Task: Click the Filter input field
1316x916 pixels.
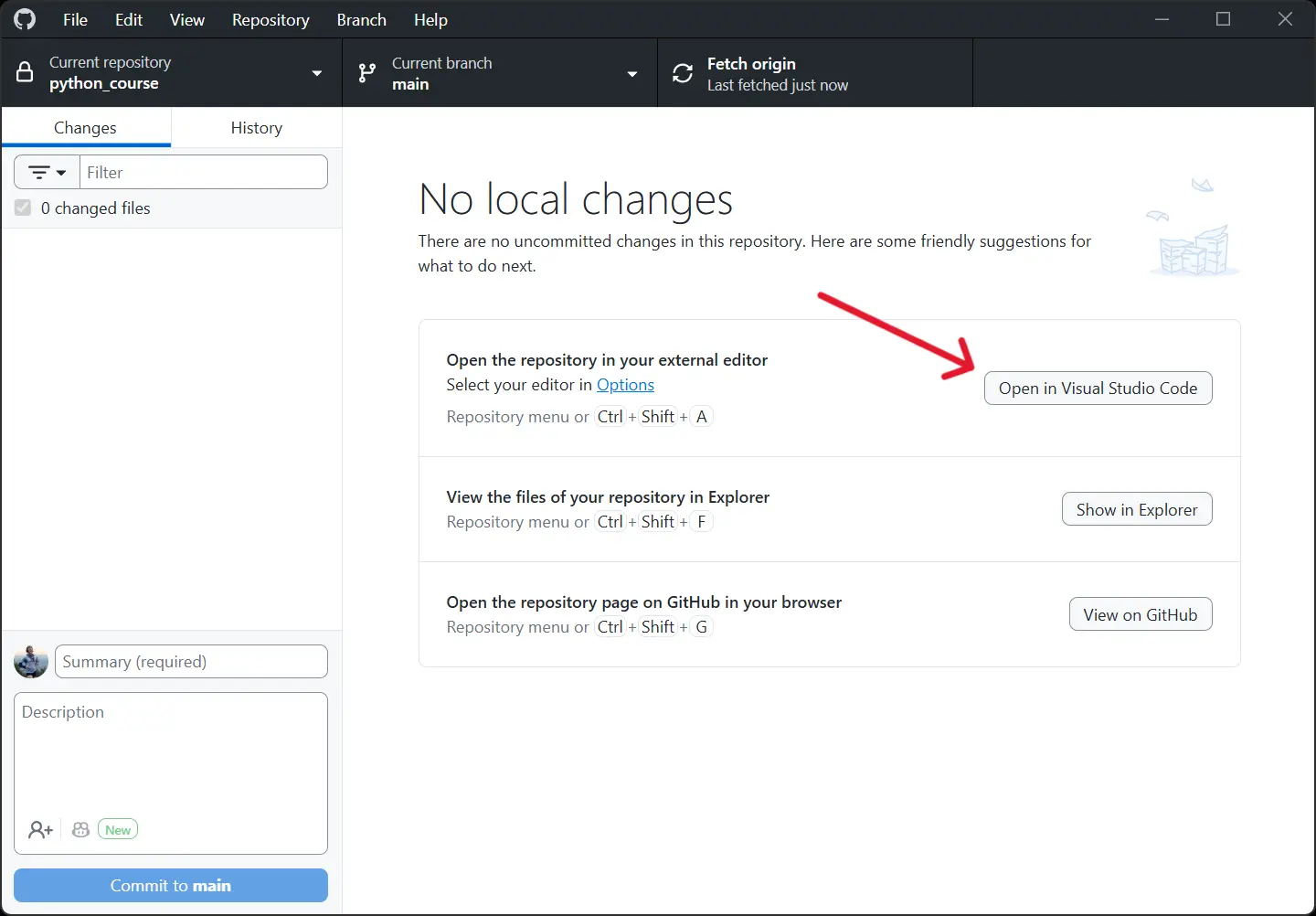Action: 204,172
